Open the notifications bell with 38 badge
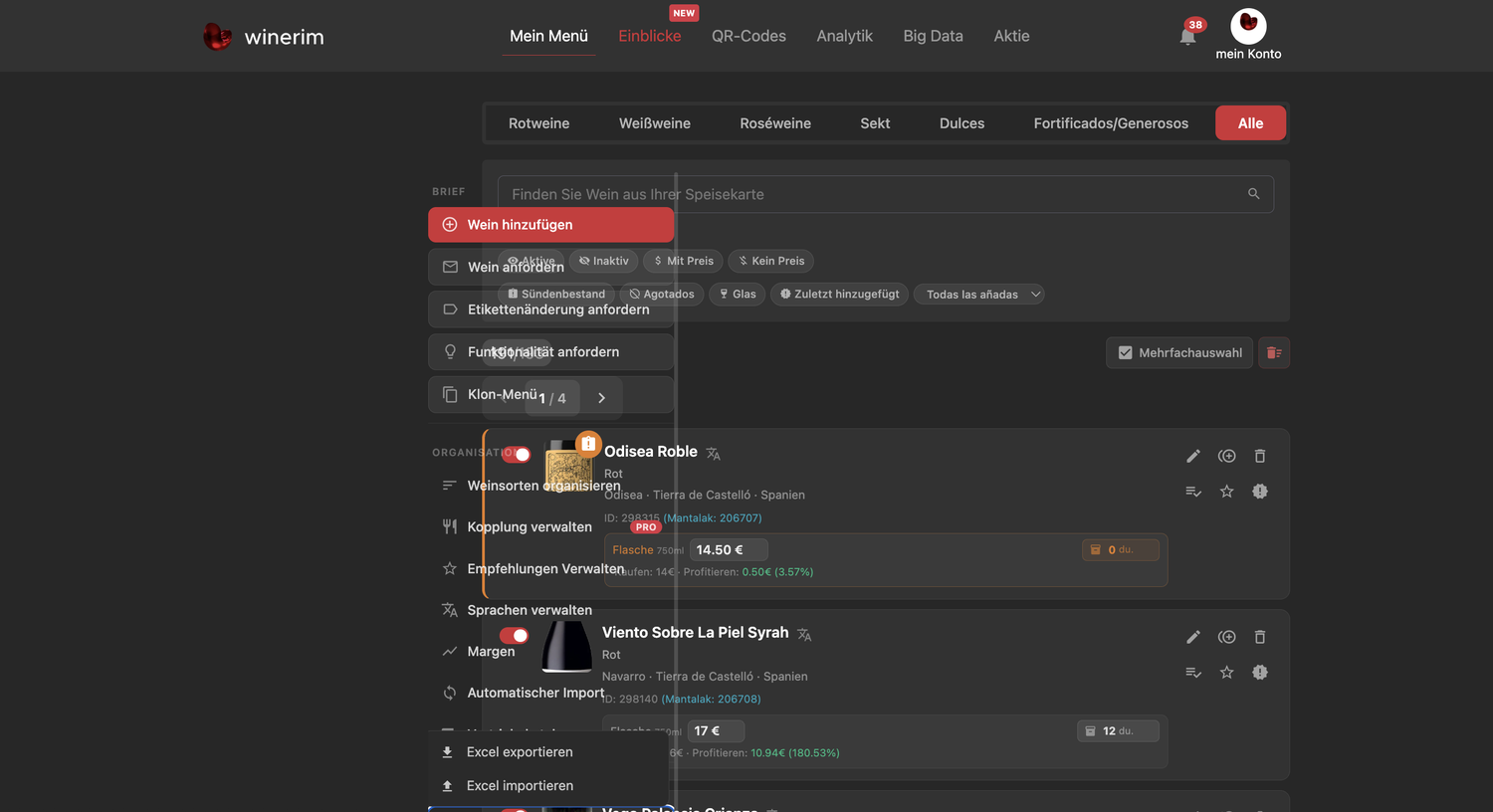 pyautogui.click(x=1187, y=36)
